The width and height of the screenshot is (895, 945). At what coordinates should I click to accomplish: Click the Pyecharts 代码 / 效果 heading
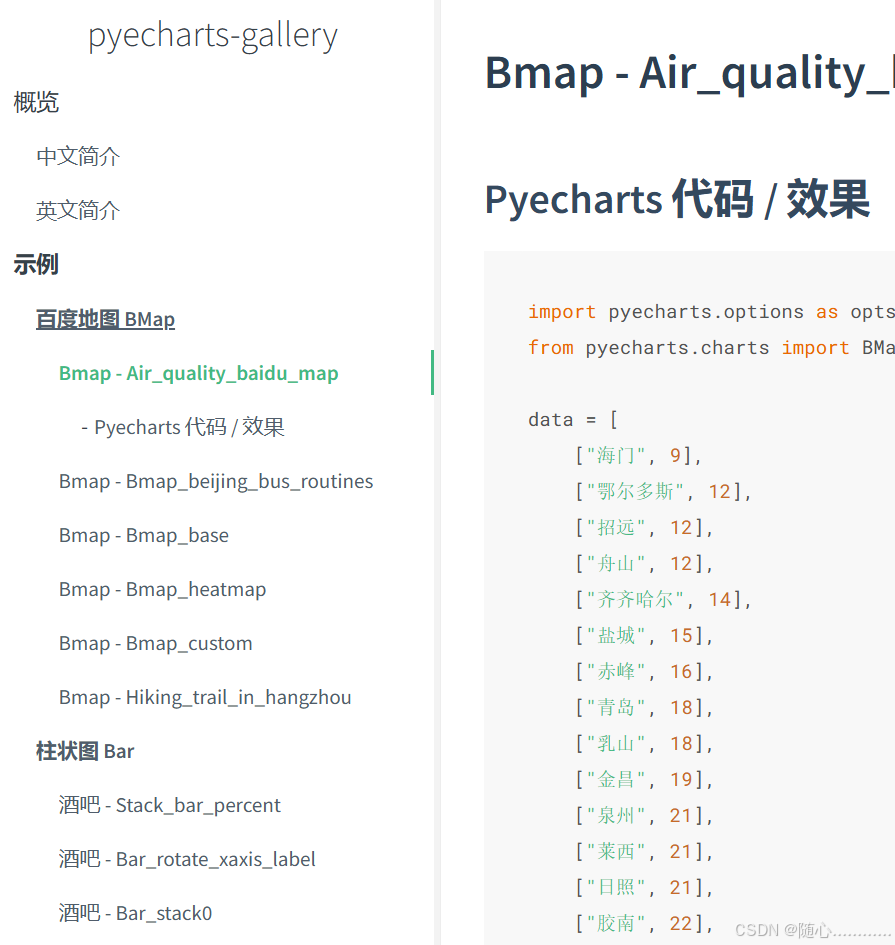pos(677,199)
